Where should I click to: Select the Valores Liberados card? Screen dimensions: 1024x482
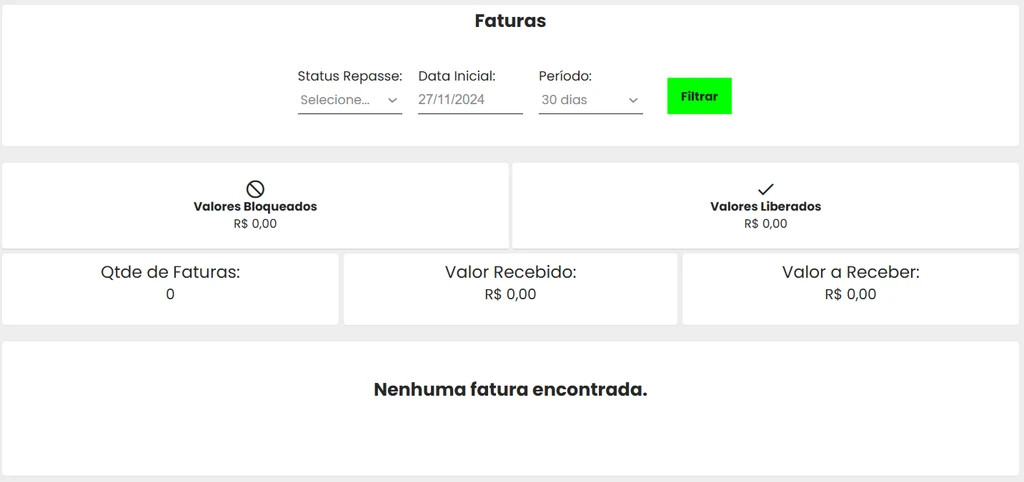(x=765, y=205)
